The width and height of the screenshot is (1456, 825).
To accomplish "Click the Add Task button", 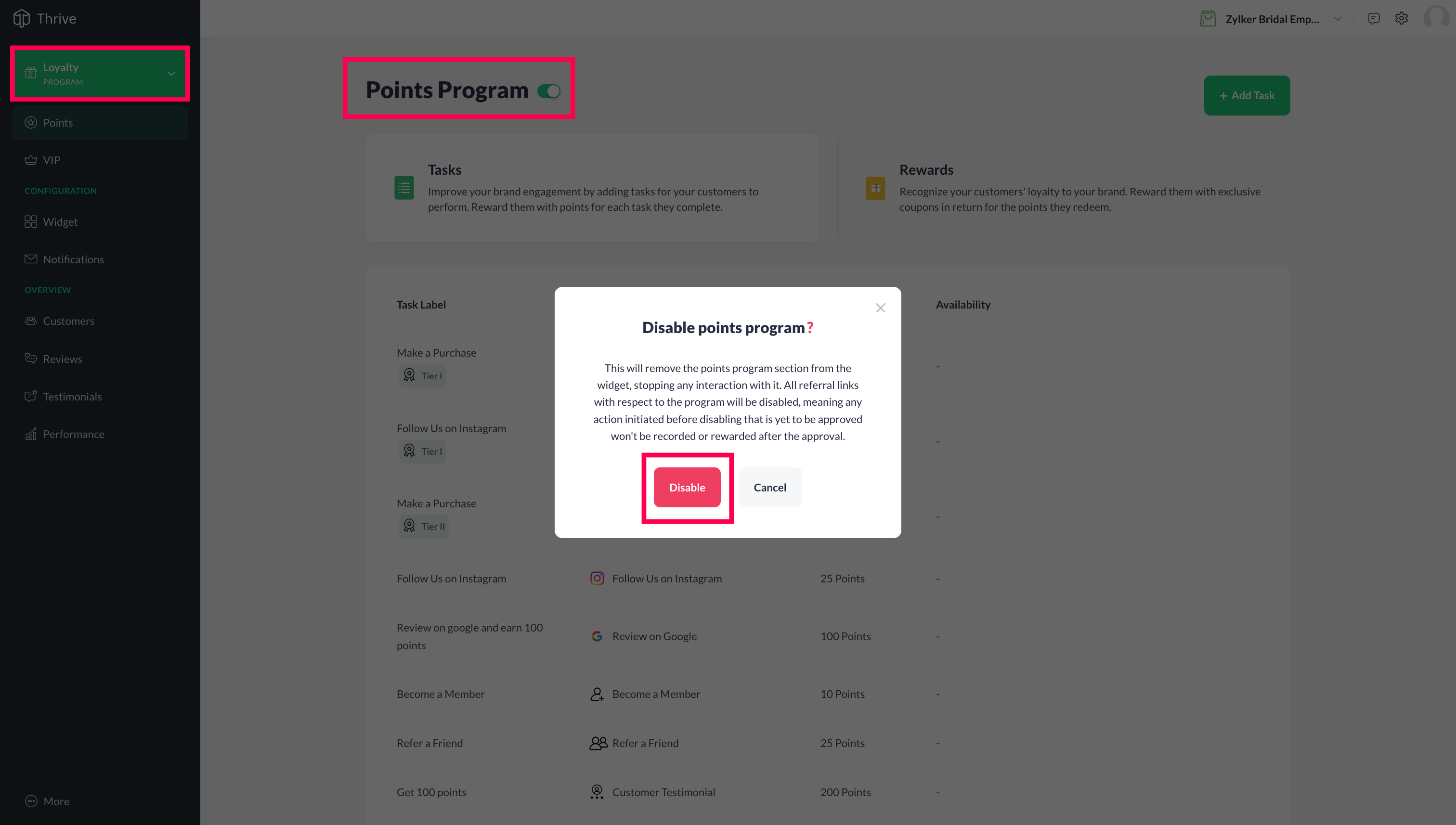I will click(x=1247, y=95).
